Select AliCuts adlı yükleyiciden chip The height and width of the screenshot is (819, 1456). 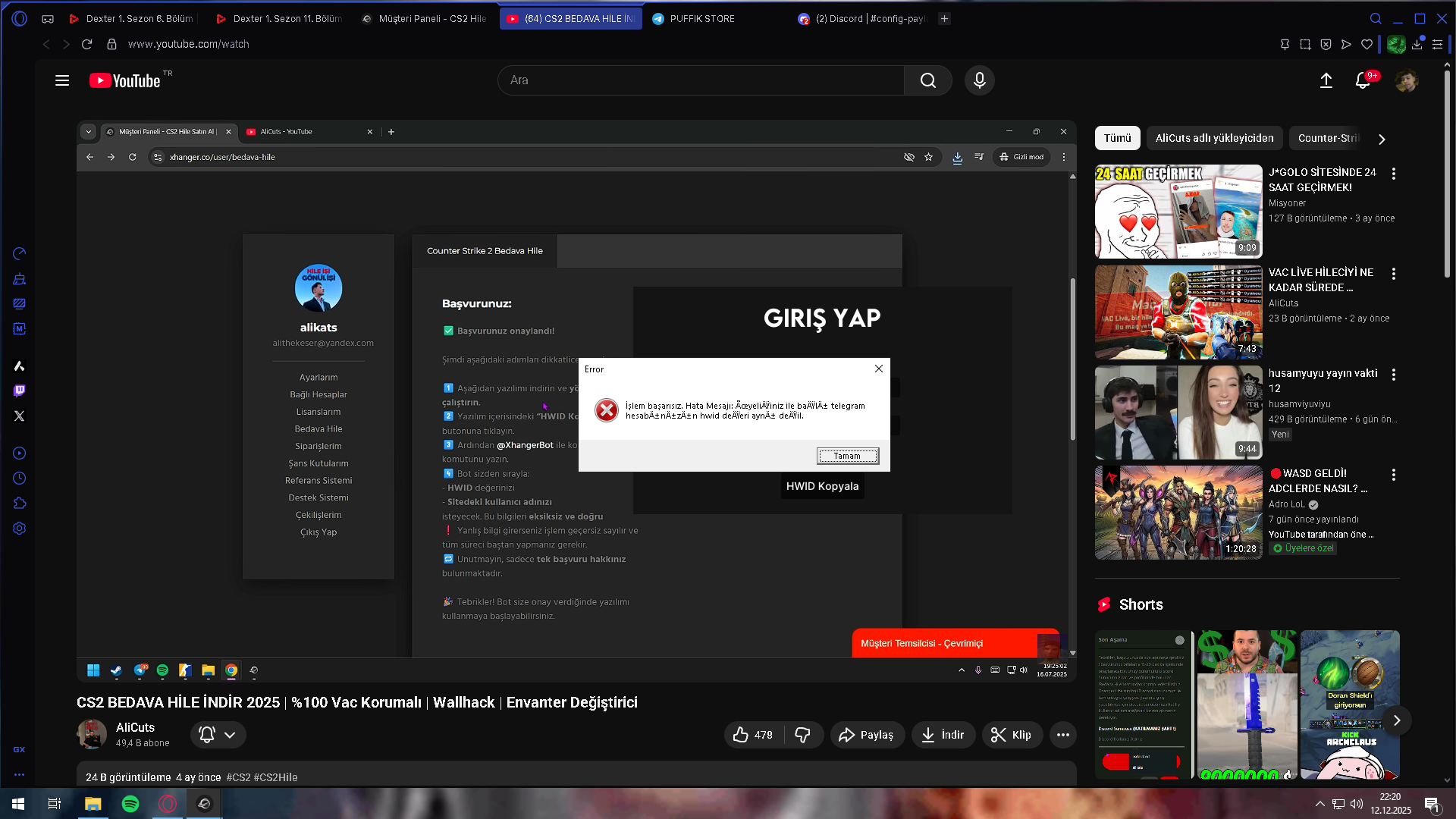point(1214,138)
